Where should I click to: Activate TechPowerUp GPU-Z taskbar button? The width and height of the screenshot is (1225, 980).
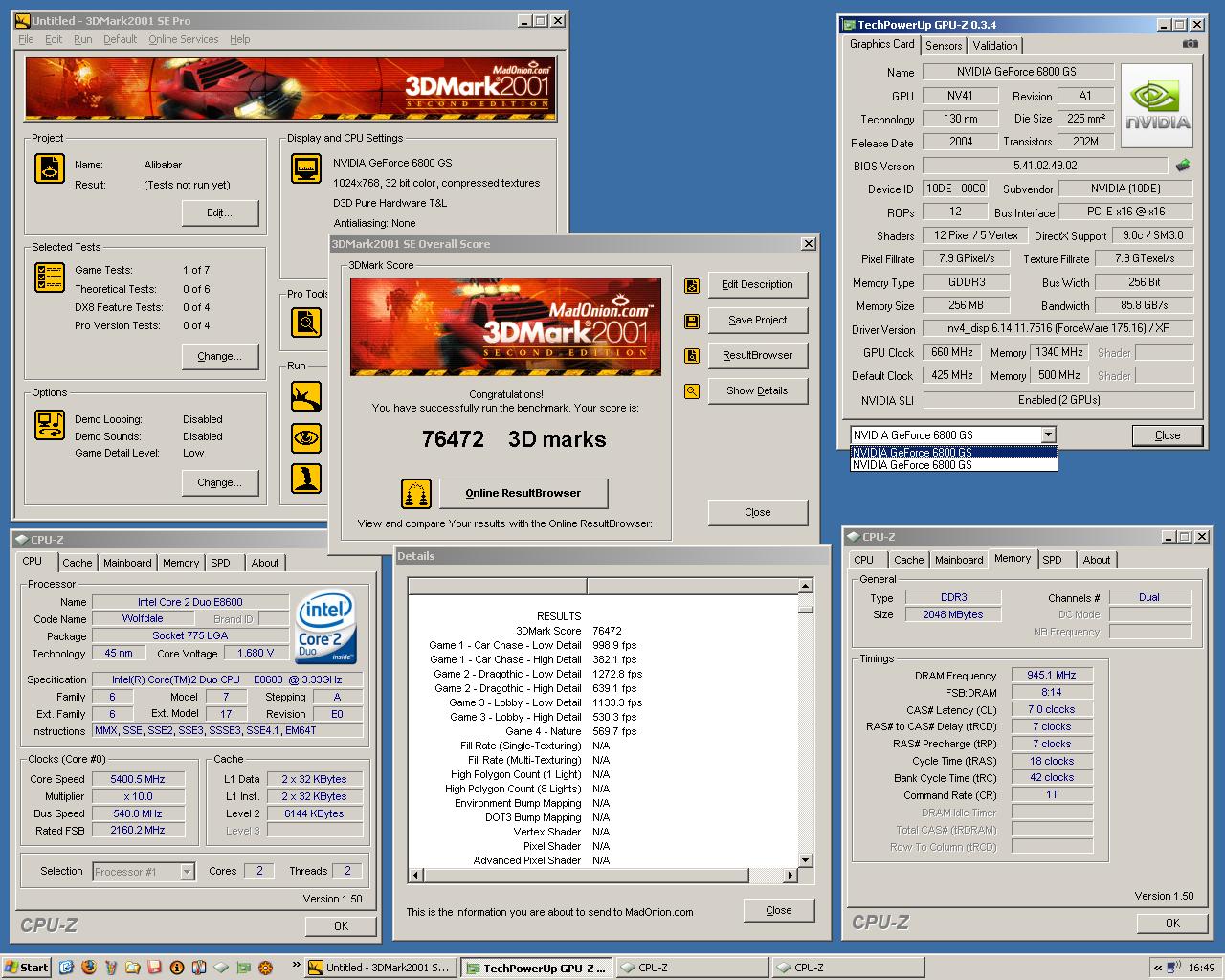pyautogui.click(x=537, y=968)
